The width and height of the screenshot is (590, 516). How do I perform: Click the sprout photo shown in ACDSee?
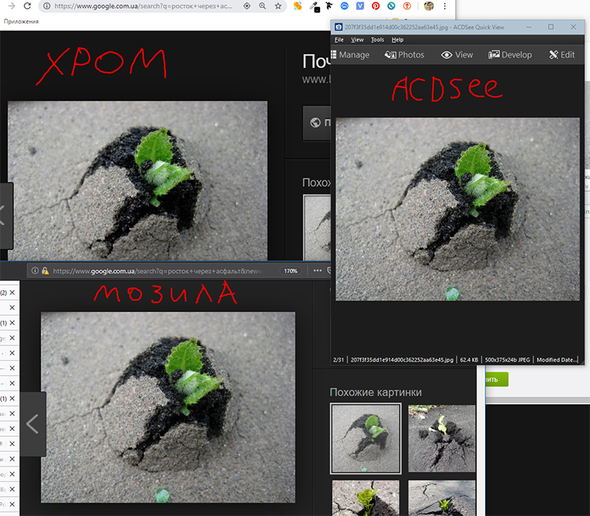coord(458,209)
